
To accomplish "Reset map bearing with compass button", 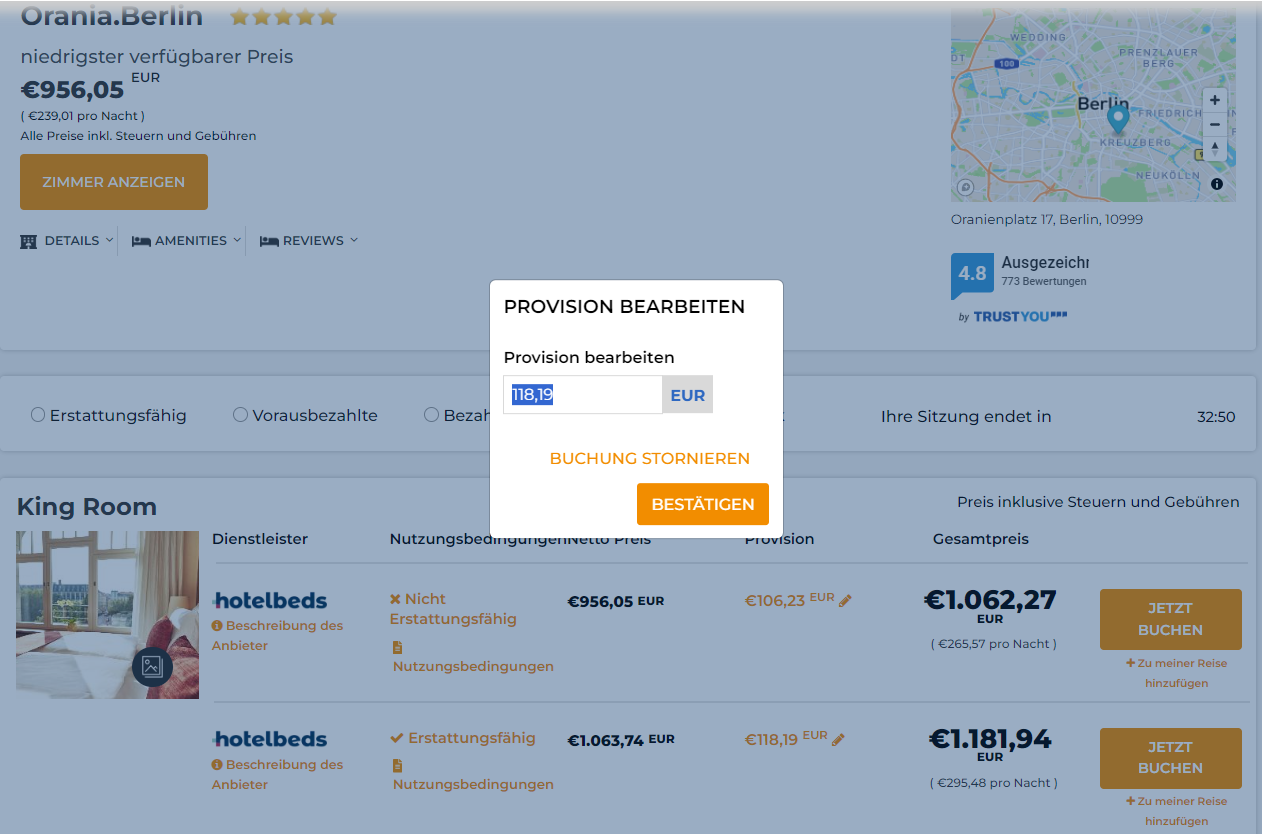I will click(x=1214, y=149).
